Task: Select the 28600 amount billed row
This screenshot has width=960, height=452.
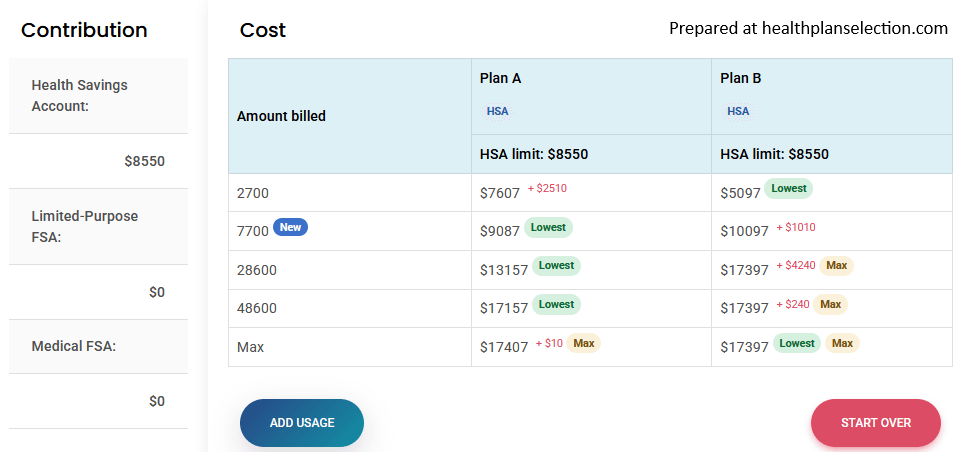Action: point(591,269)
